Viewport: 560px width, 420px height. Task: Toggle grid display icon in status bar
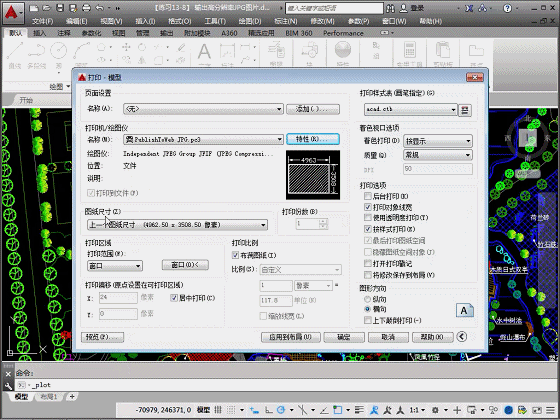coord(218,410)
